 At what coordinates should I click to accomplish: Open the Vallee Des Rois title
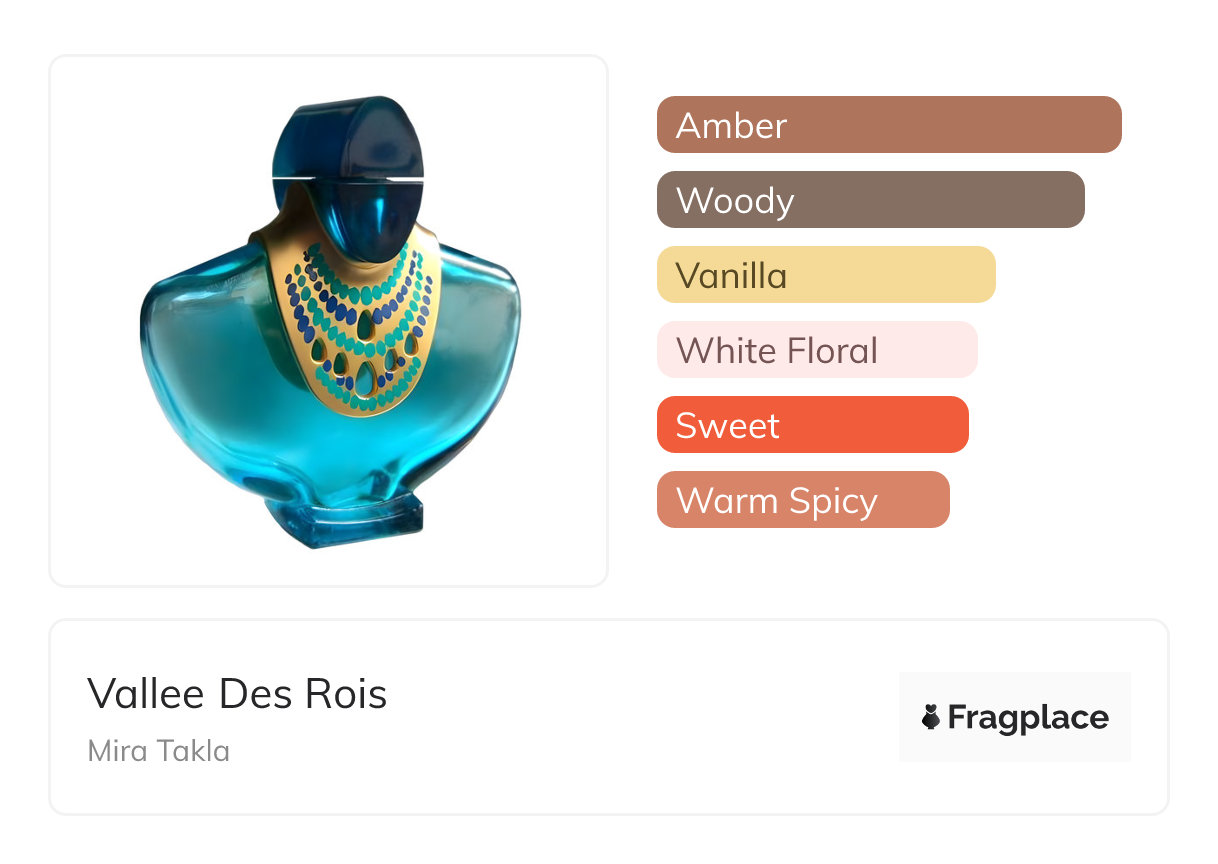point(237,693)
